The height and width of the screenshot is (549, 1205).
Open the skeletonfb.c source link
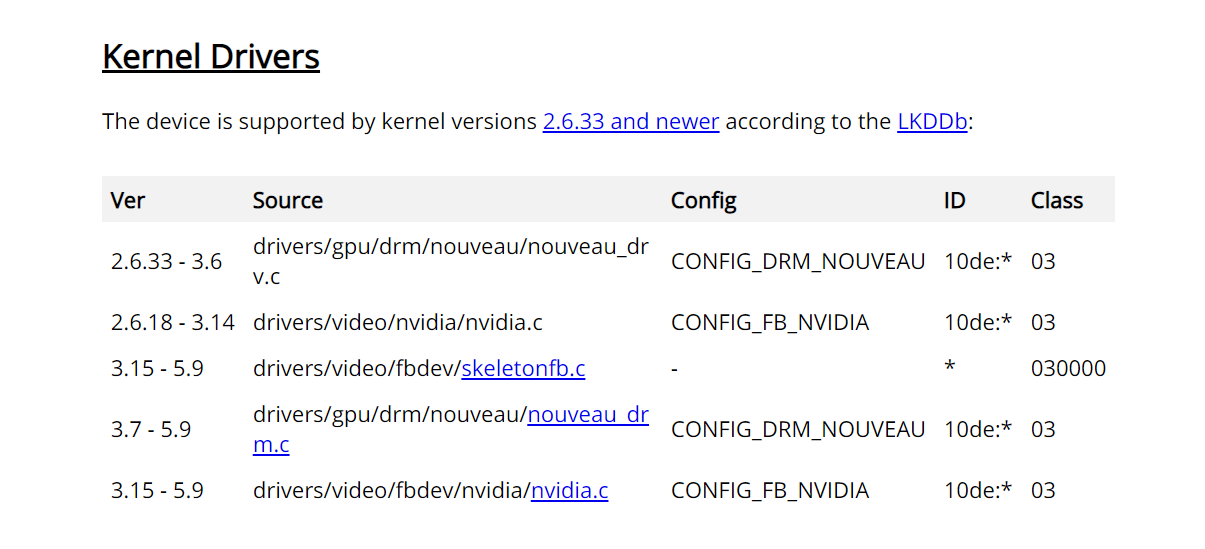click(523, 369)
